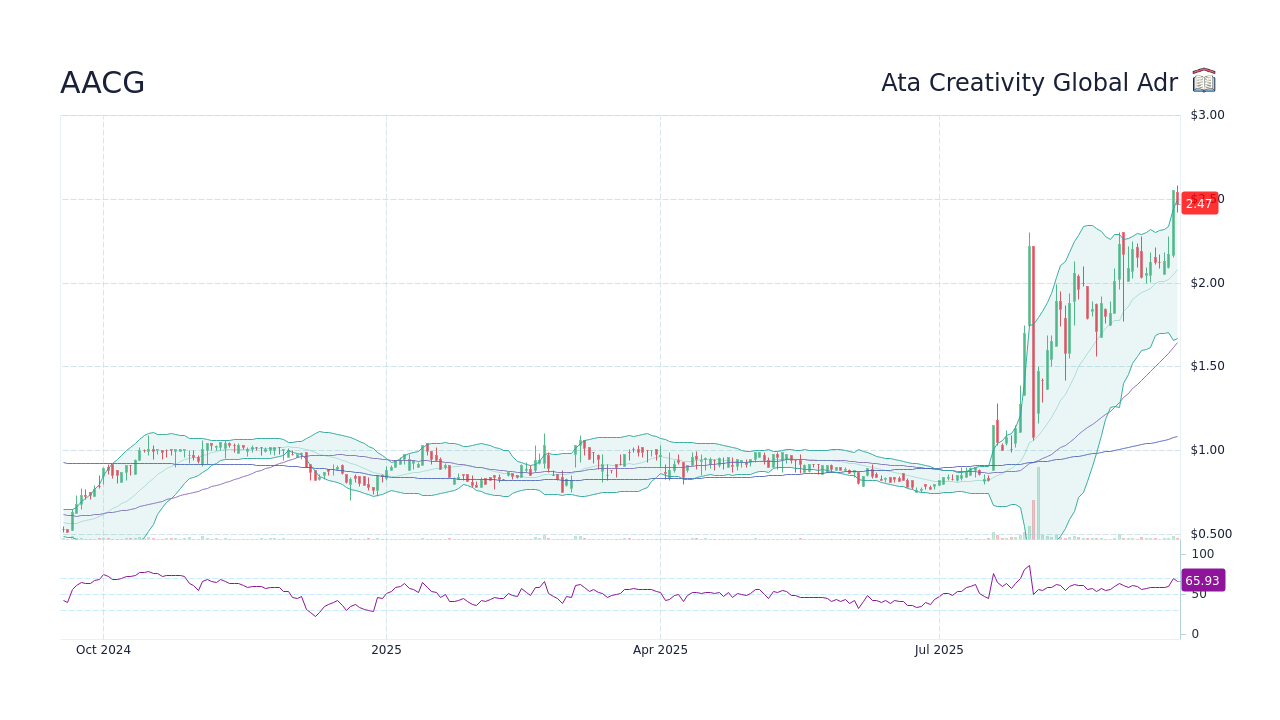This screenshot has height=720, width=1280.
Task: Select the 2025 label on the time axis
Action: click(386, 650)
